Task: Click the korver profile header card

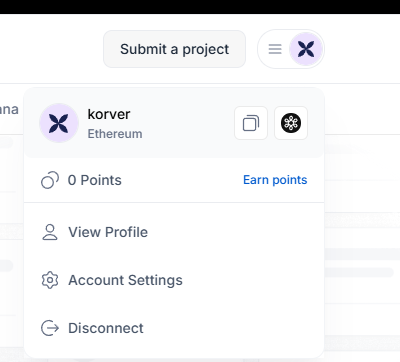Action: pos(174,123)
